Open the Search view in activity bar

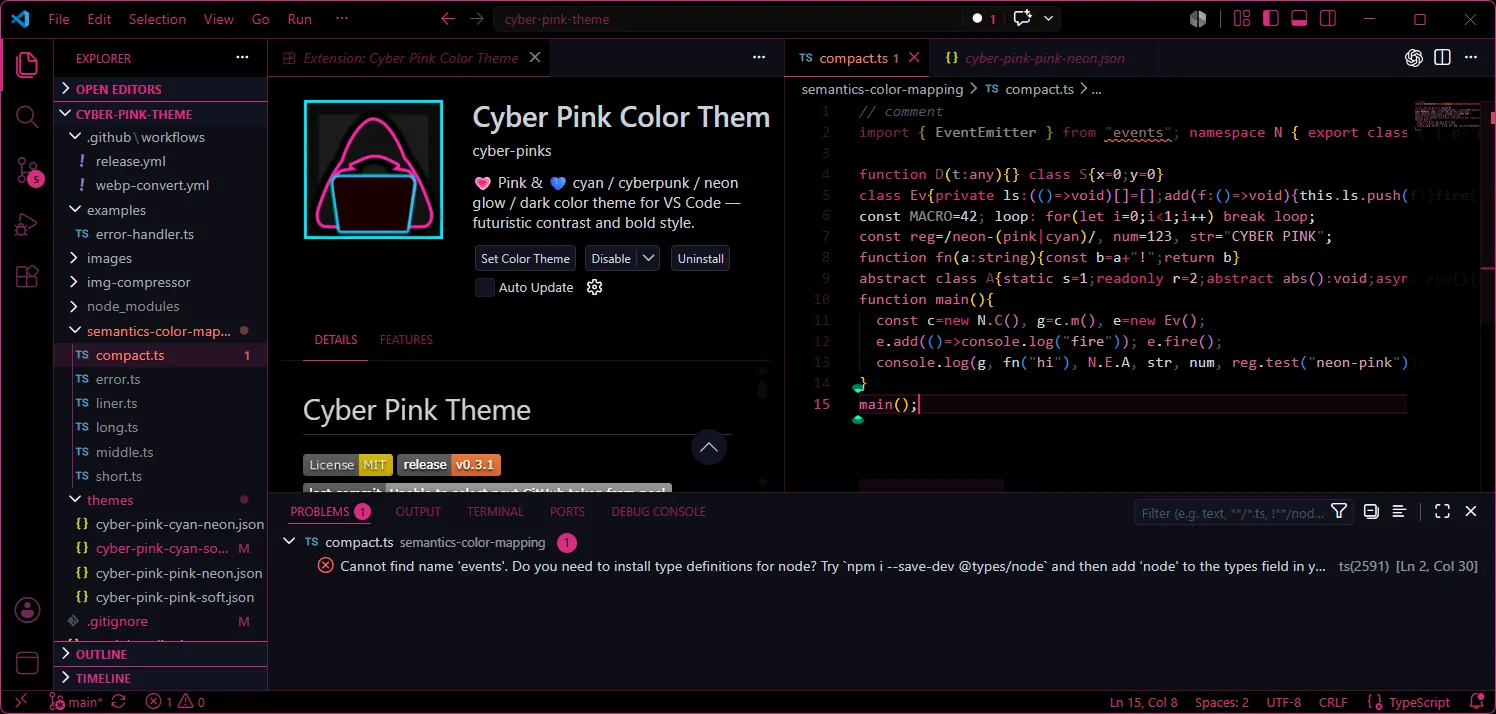[x=27, y=117]
